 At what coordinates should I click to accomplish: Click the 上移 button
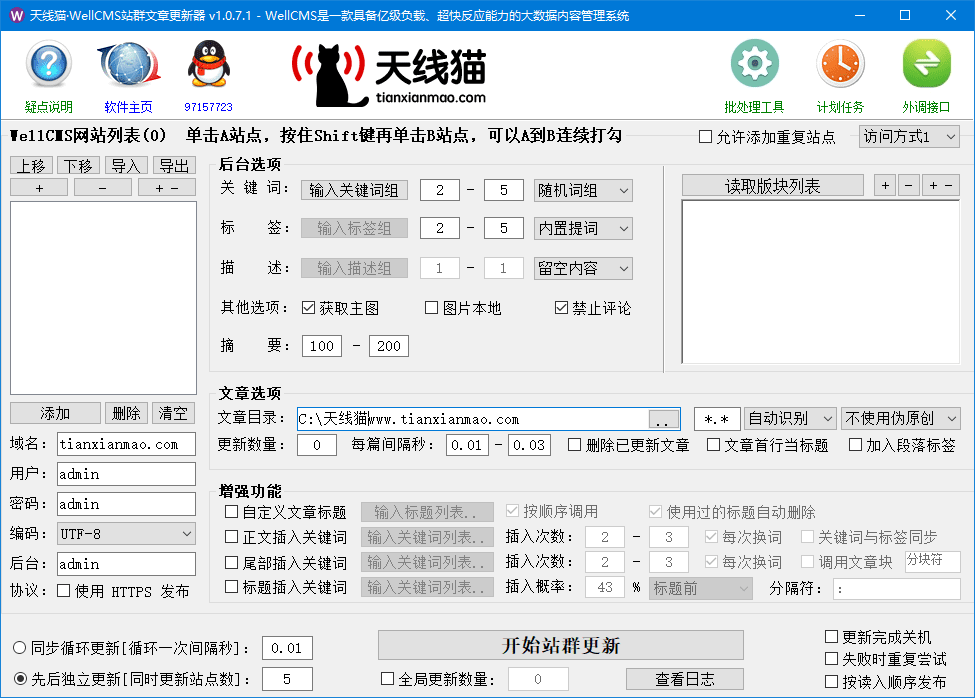tap(32, 166)
